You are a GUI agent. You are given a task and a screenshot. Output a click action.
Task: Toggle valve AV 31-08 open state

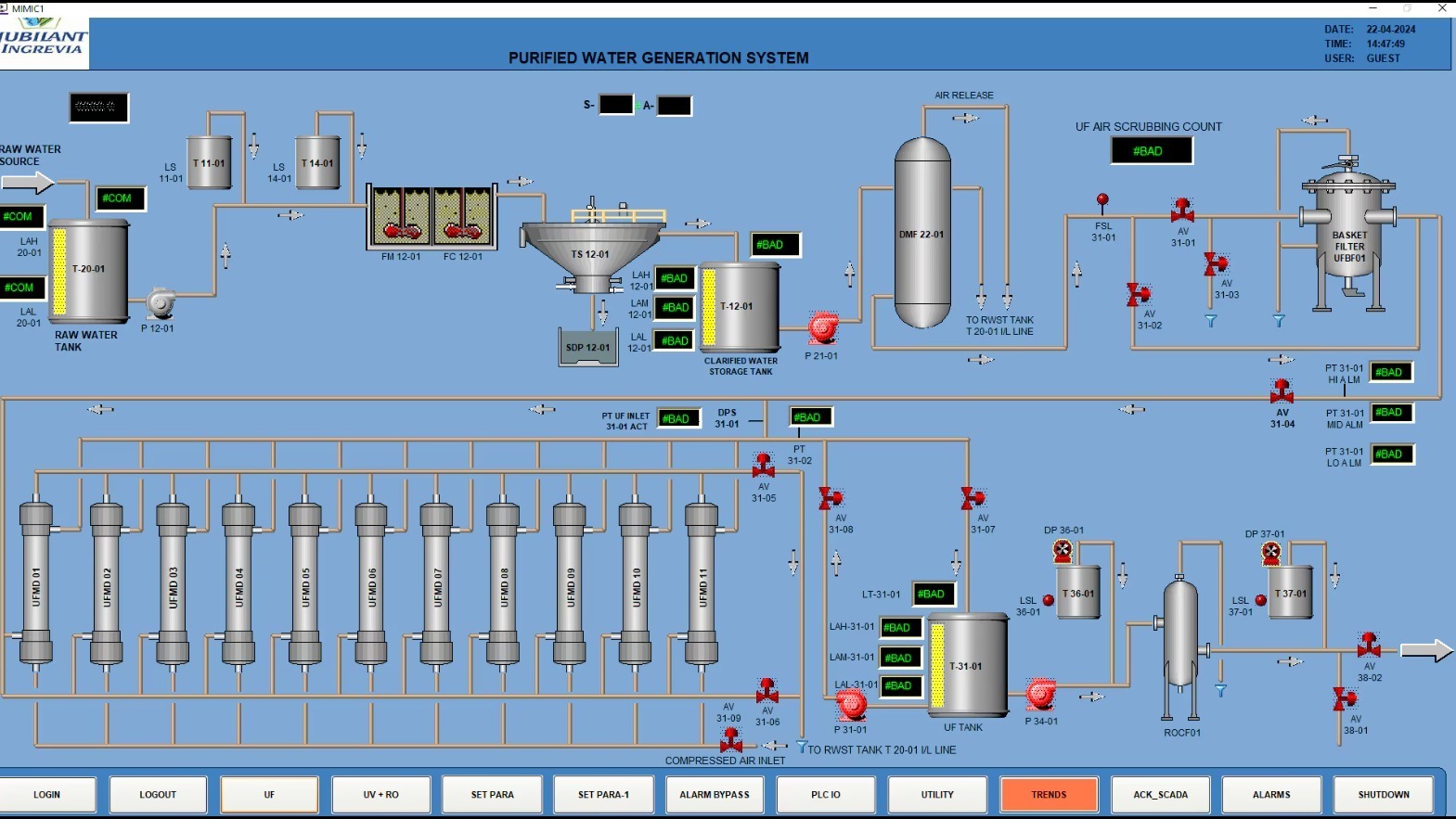[x=831, y=499]
